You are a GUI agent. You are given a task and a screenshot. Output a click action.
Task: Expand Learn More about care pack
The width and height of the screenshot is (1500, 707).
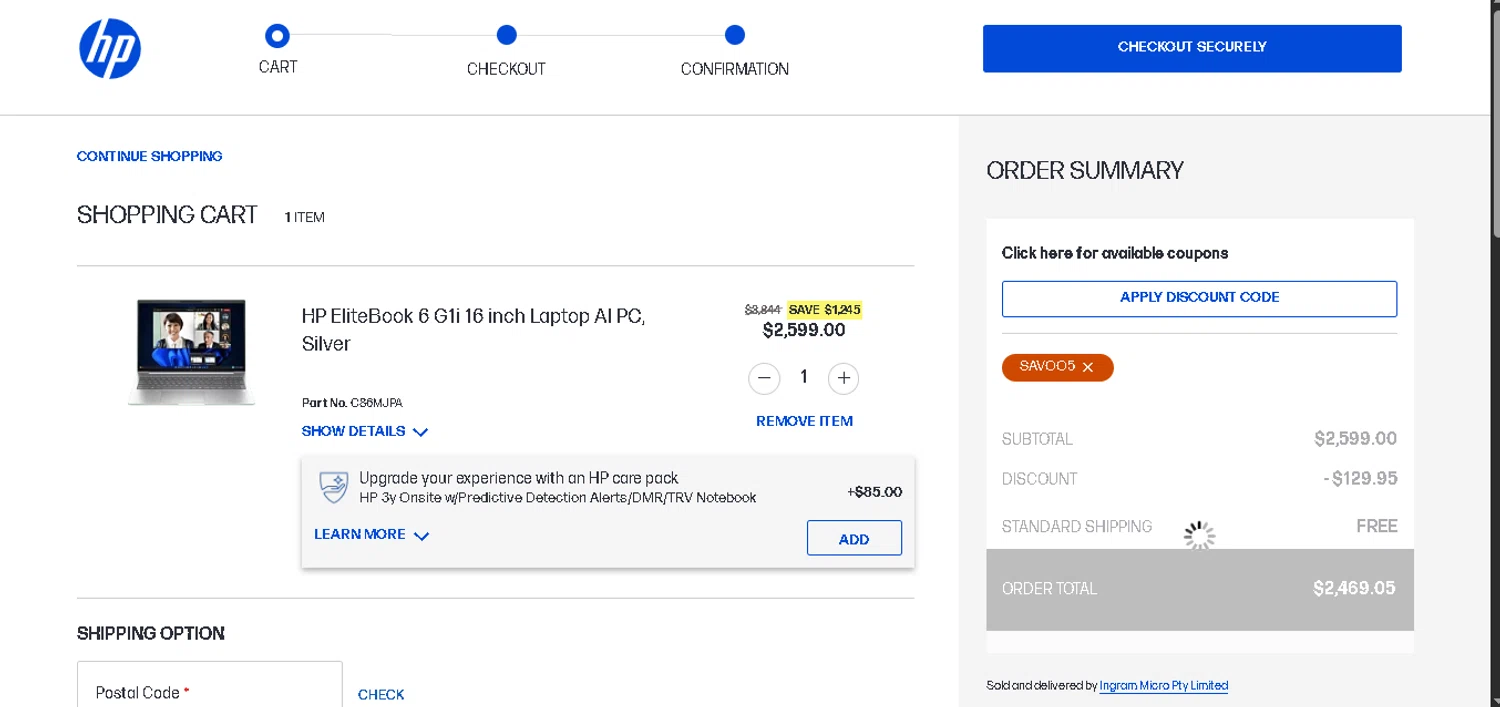point(360,535)
